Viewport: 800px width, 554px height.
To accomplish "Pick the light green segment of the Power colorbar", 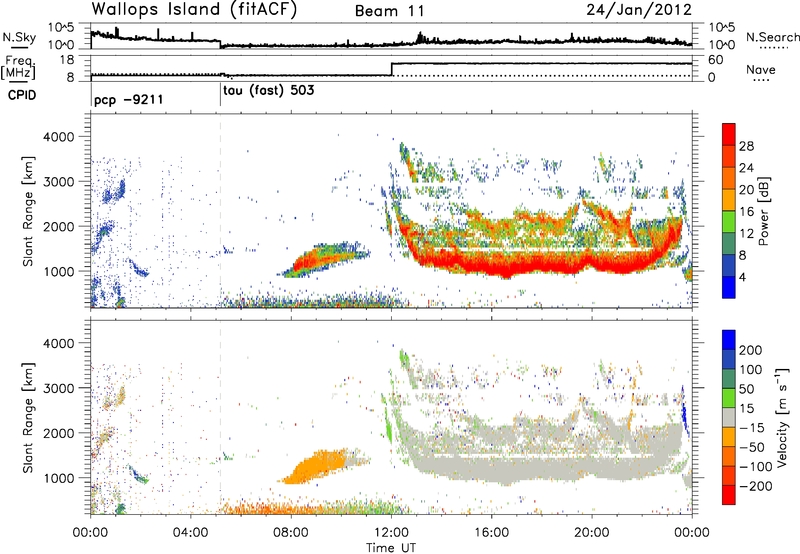I will tap(728, 222).
